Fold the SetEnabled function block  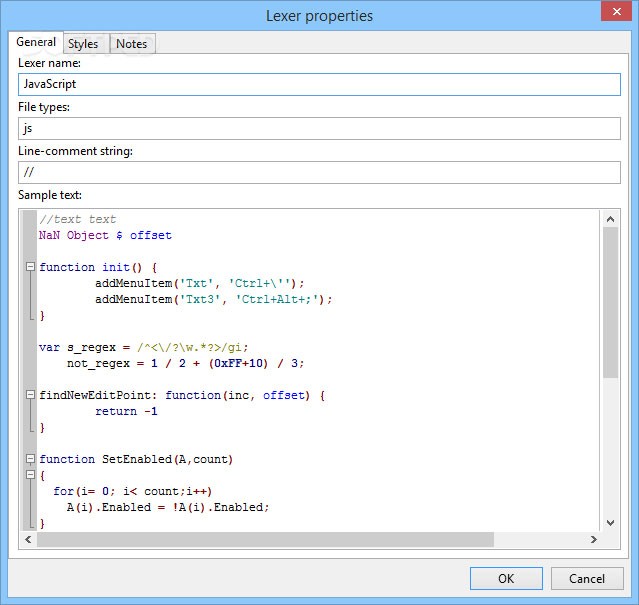pos(30,459)
